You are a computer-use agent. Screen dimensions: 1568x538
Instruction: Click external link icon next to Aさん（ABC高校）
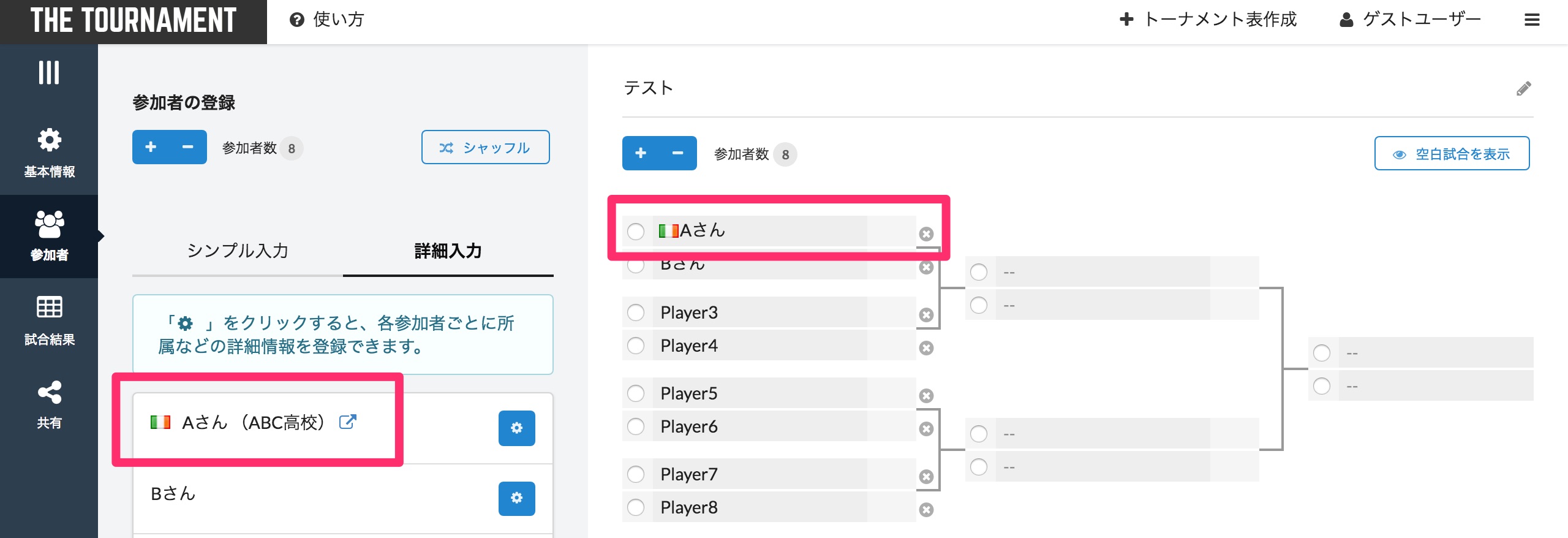[x=347, y=422]
